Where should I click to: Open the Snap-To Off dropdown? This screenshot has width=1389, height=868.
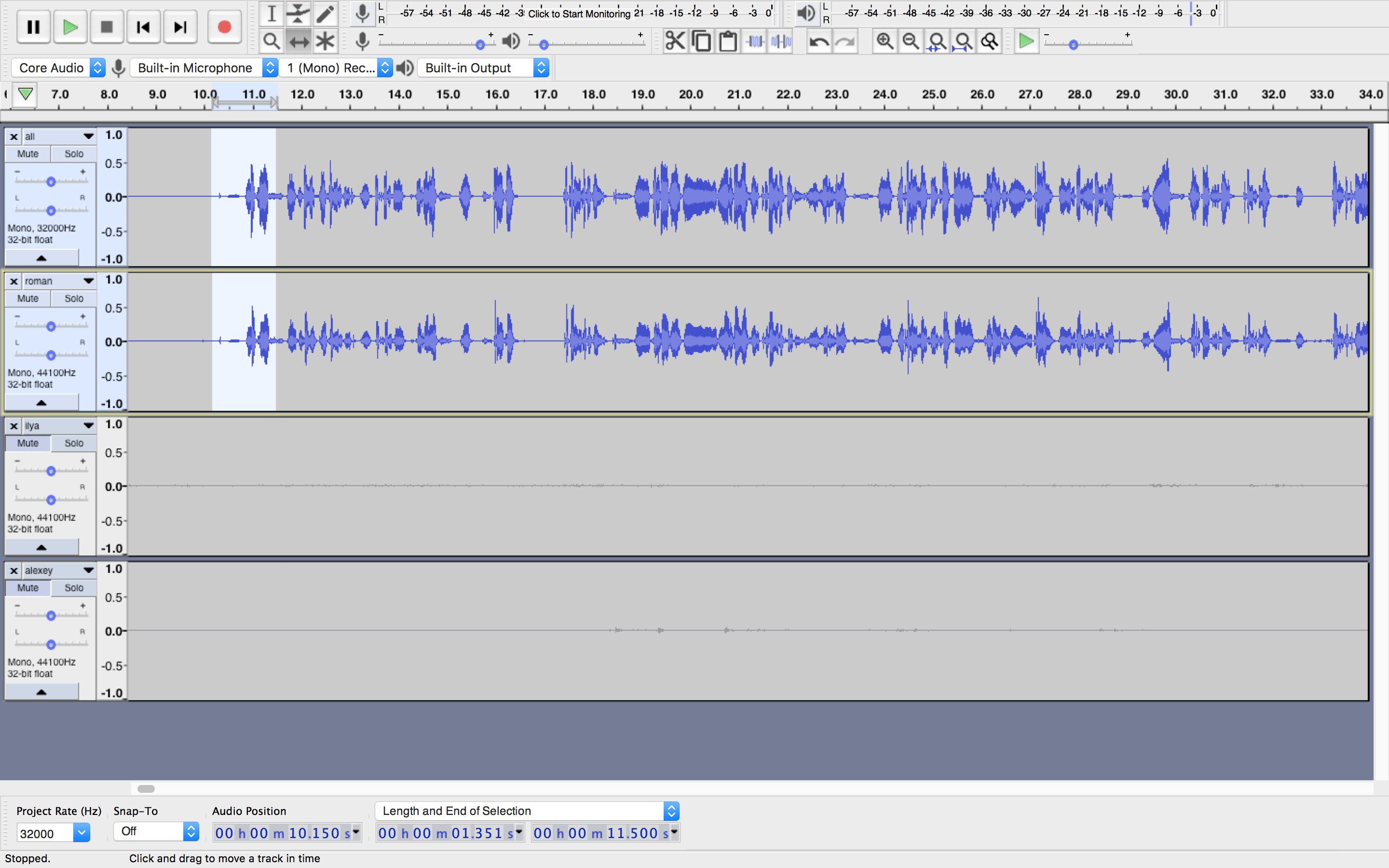(156, 831)
